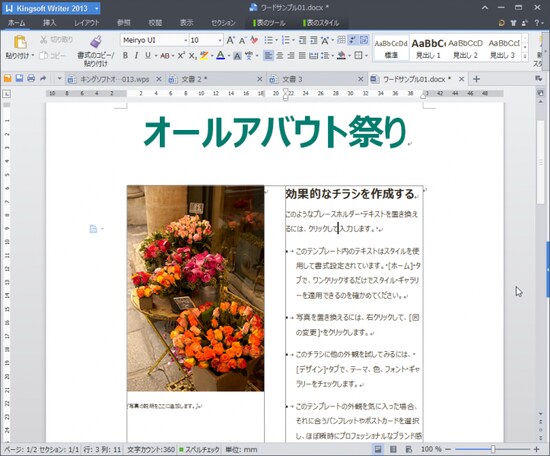Screen dimensions: 550x456
Task: Open the レイアウト ribbon tab
Action: tap(87, 23)
